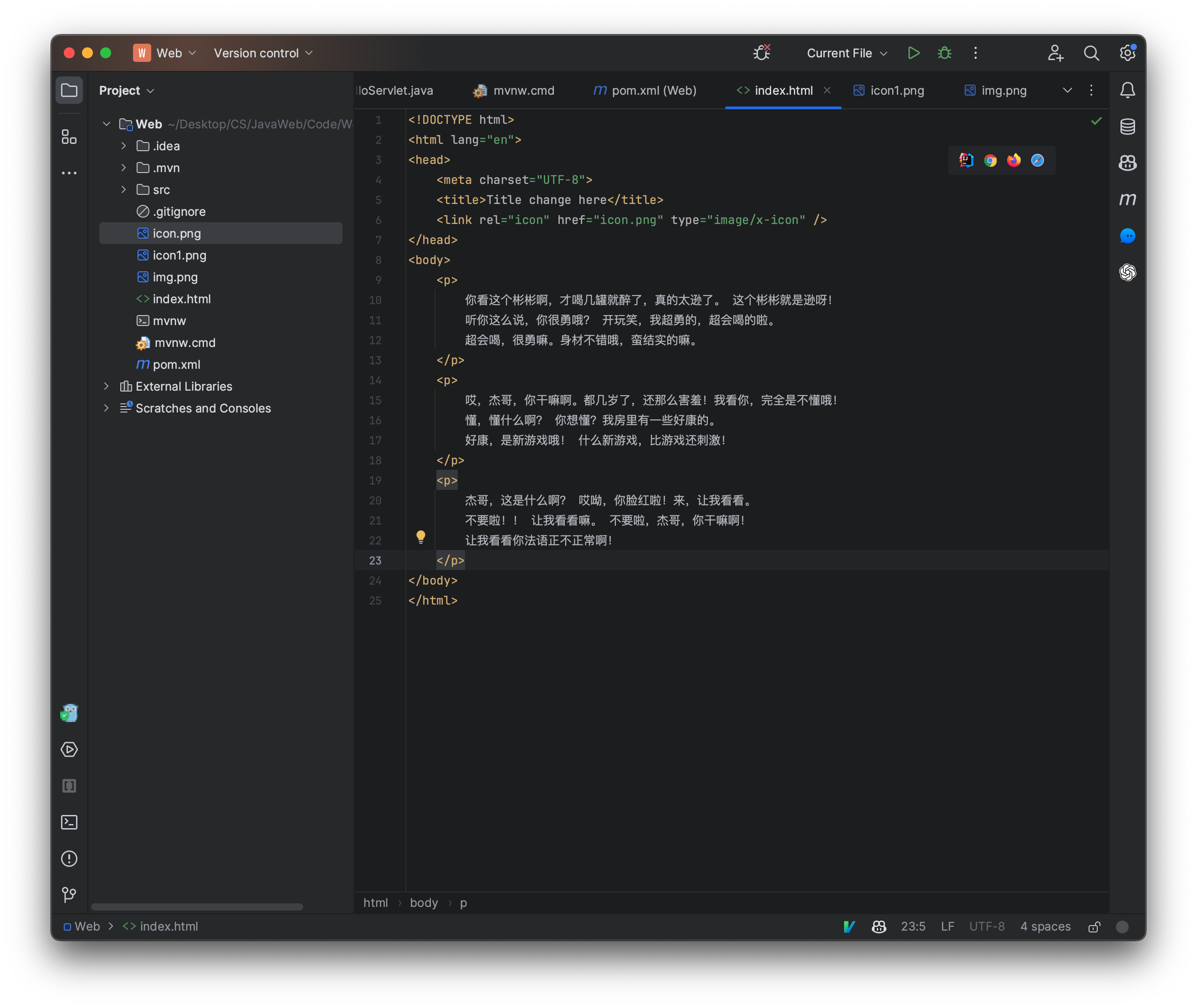Click the gray status circle in status bar
Image resolution: width=1197 pixels, height=1008 pixels.
click(x=1122, y=927)
